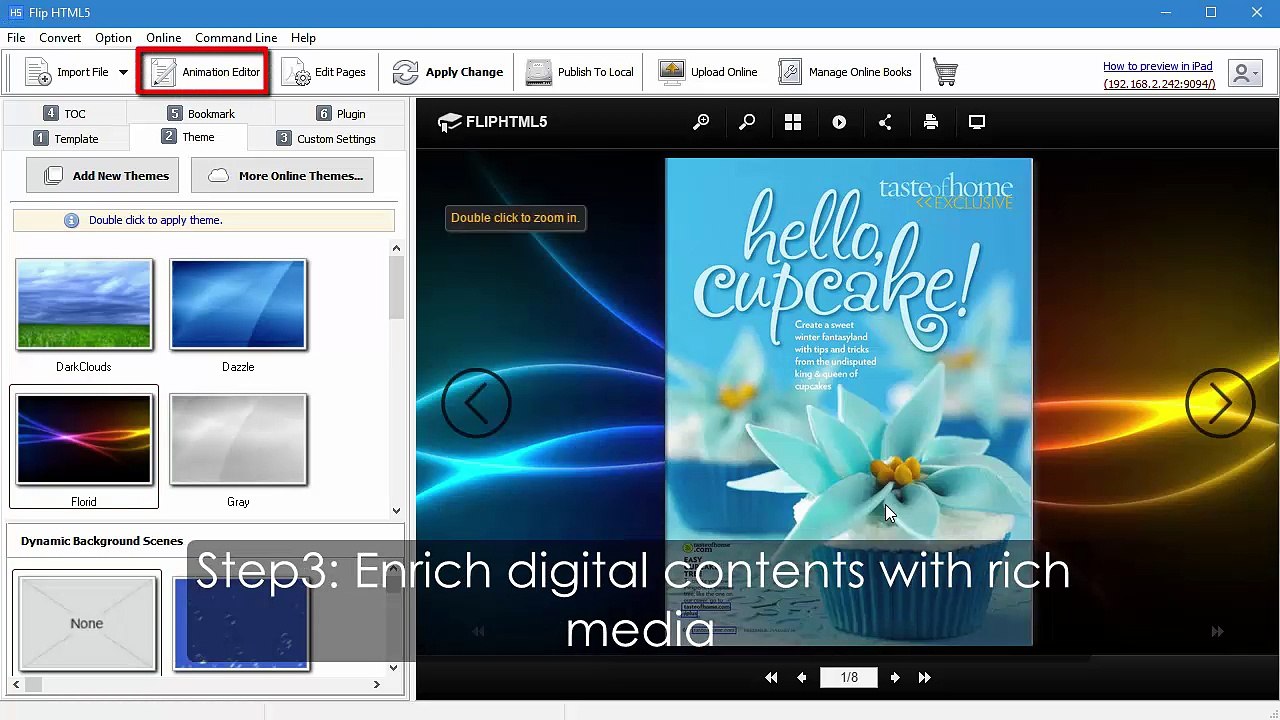
Task: Open the Animation Editor
Action: pos(205,72)
